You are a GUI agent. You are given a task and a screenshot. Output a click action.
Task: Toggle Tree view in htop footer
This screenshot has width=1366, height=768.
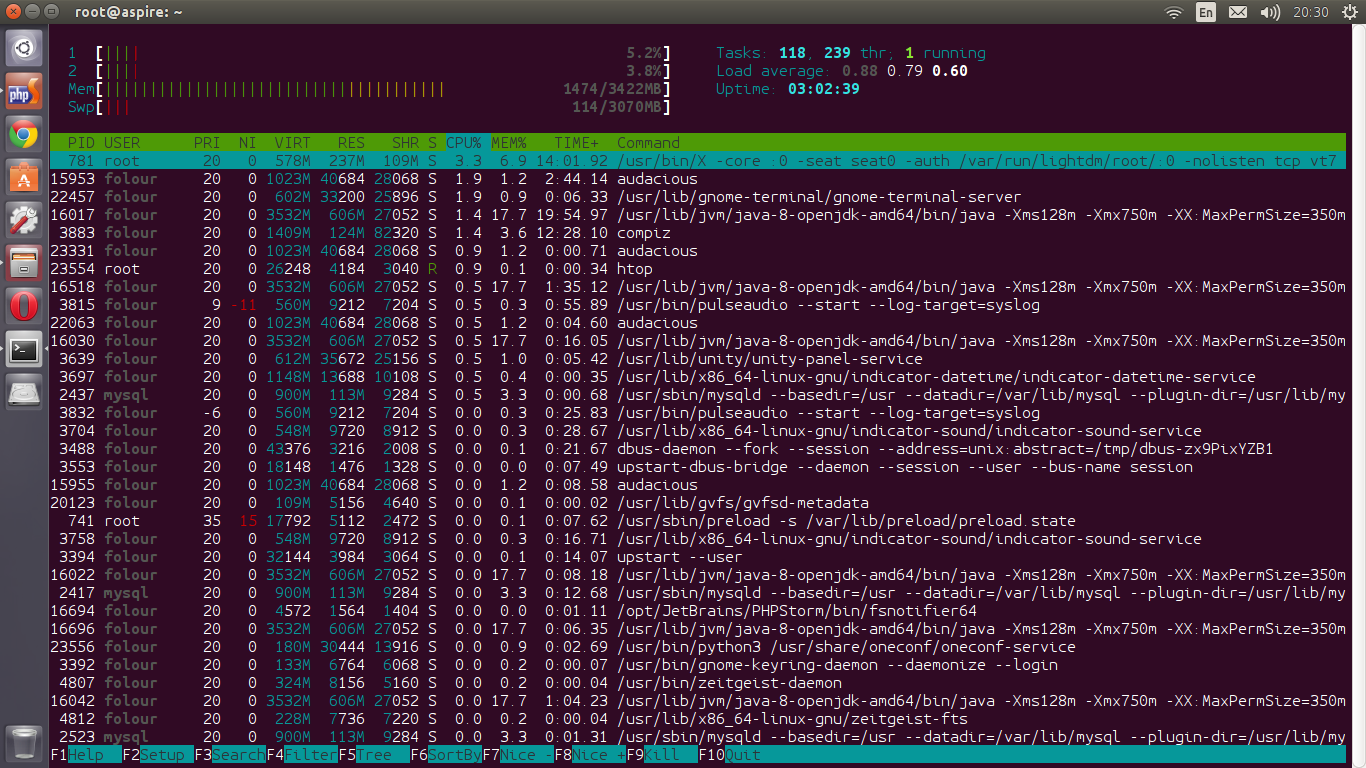point(373,755)
